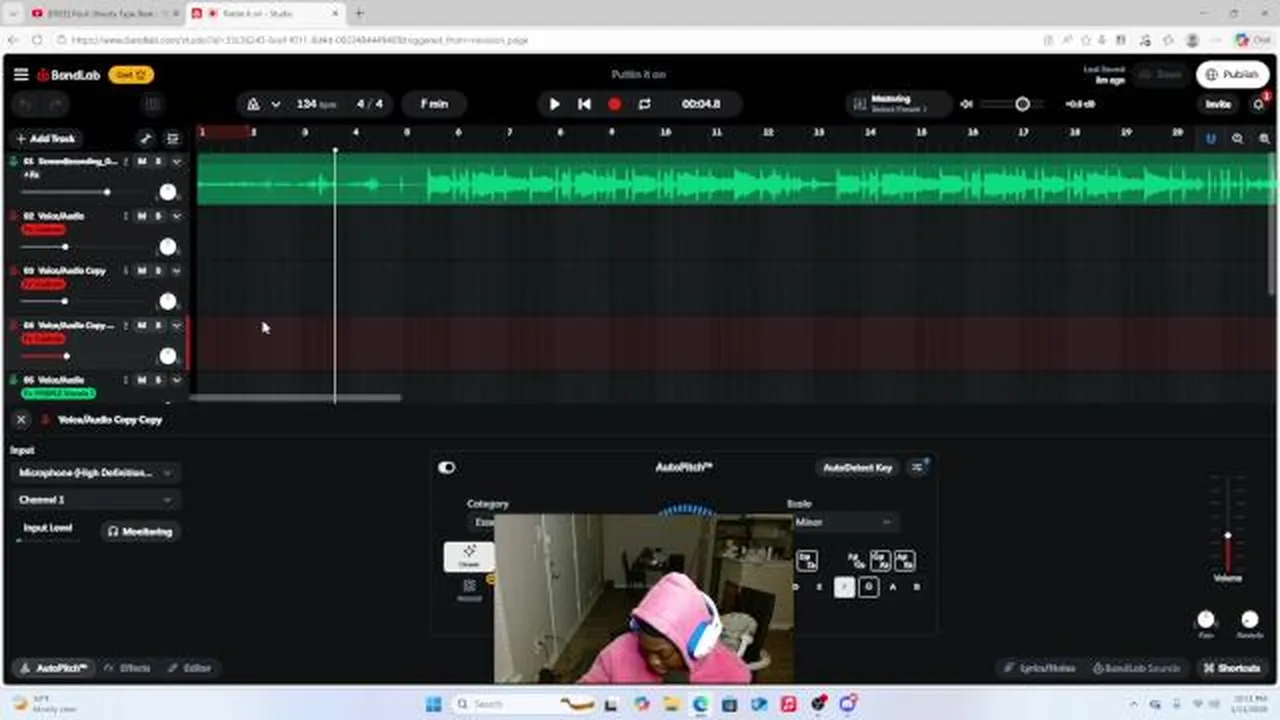Mute track 05 Voice/Audio
Viewport: 1280px width, 720px height.
pos(141,381)
